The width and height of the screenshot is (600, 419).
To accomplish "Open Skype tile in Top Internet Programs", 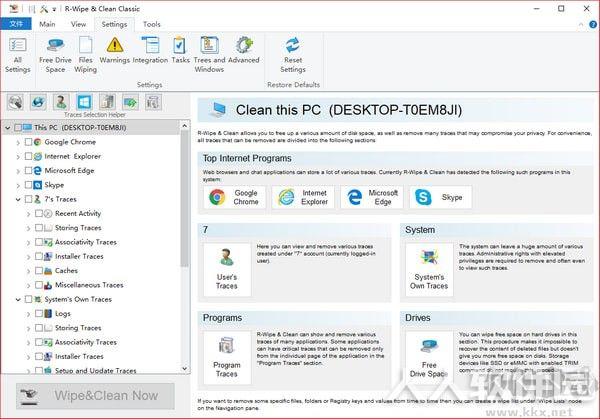I will (x=440, y=197).
